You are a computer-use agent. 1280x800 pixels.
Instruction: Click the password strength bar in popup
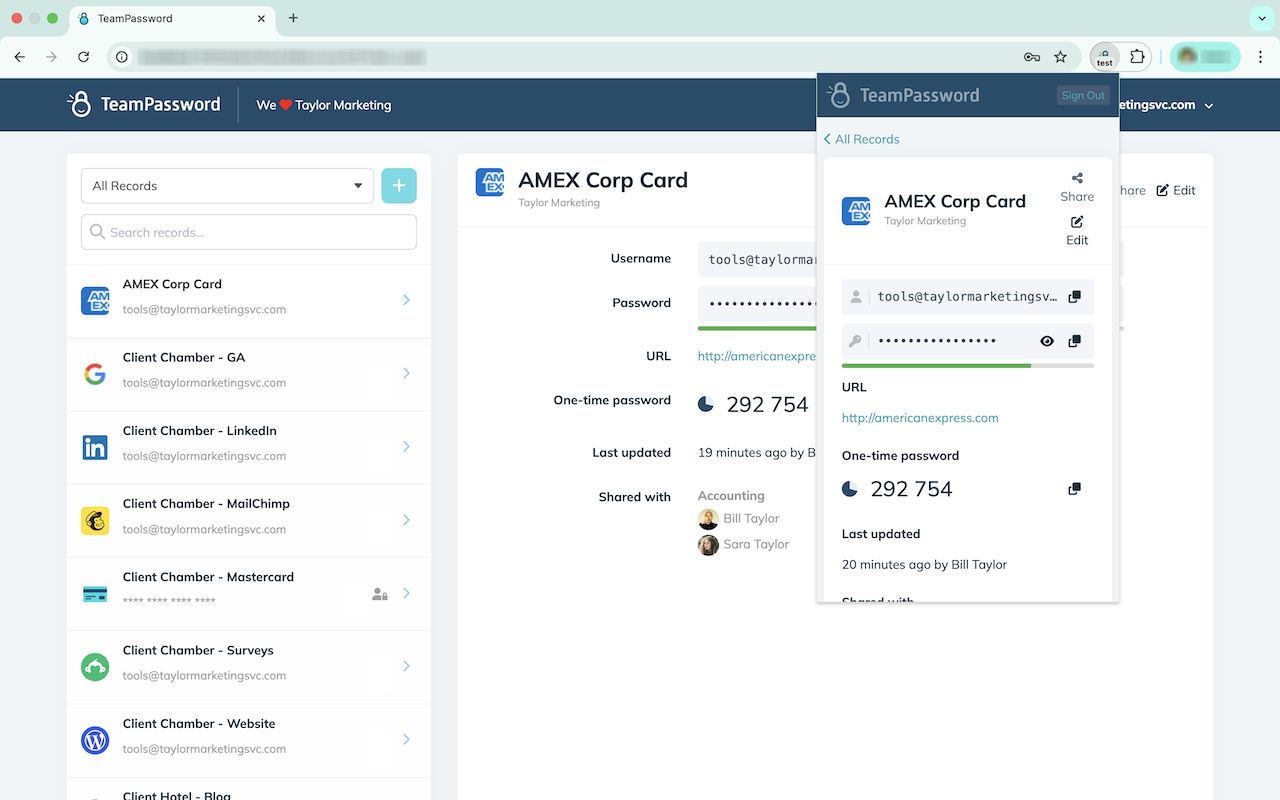click(x=968, y=366)
